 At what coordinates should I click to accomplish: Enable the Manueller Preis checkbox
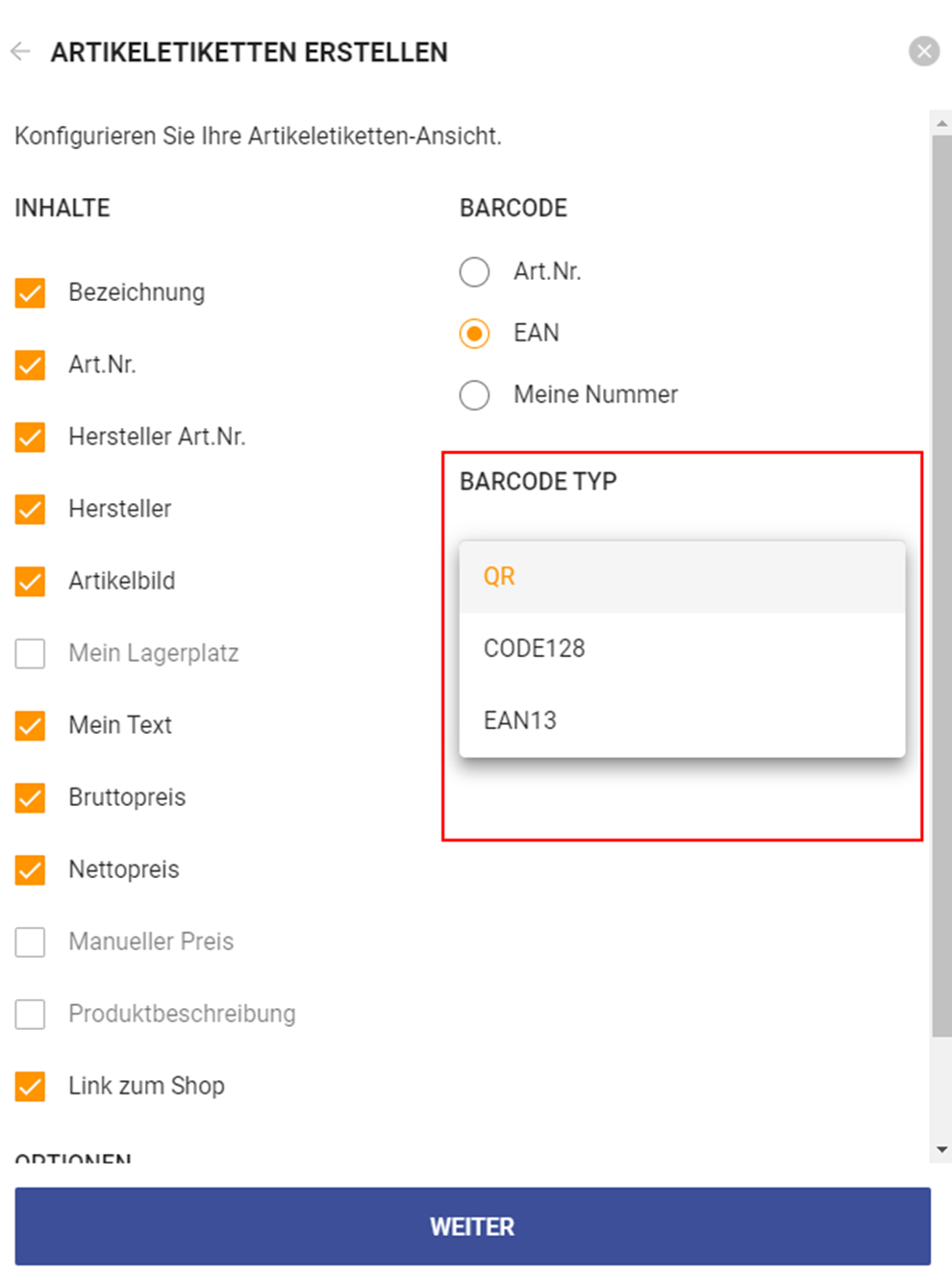[x=31, y=942]
